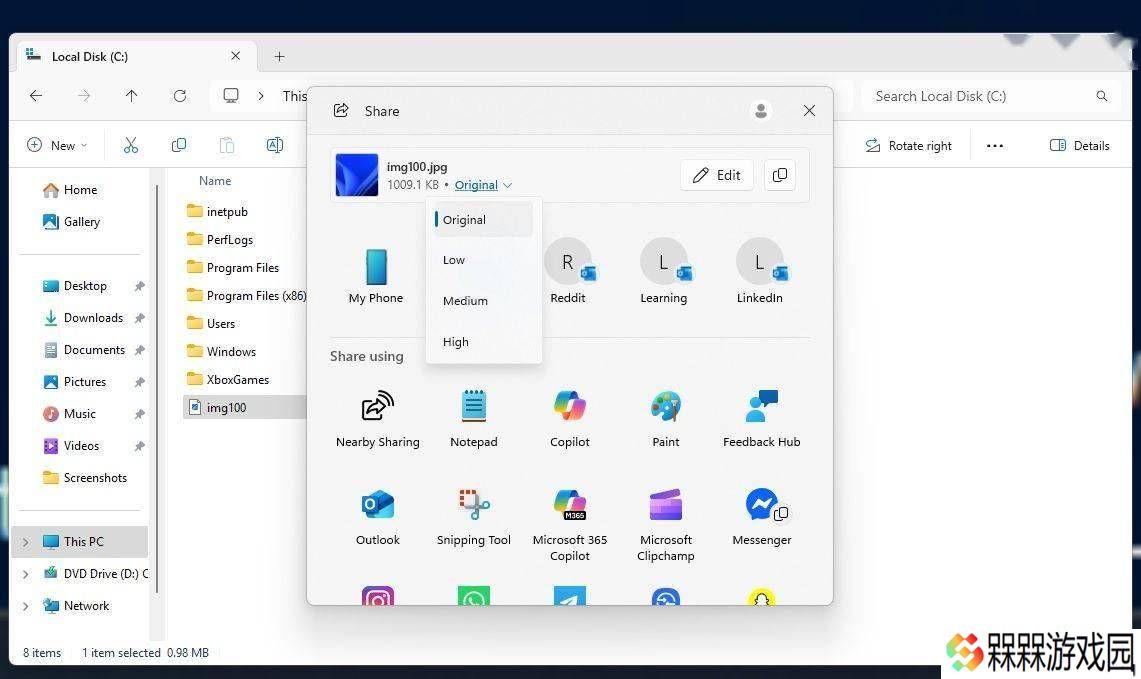Share via Feedback Hub

tap(761, 419)
